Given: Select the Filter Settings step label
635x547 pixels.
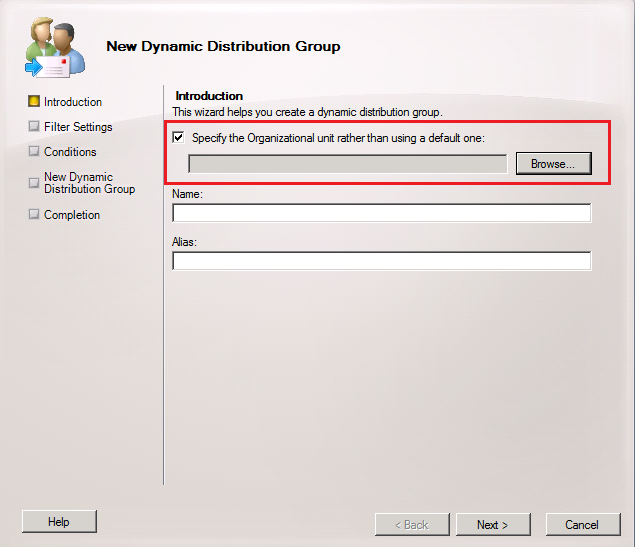Looking at the screenshot, I should coord(78,127).
